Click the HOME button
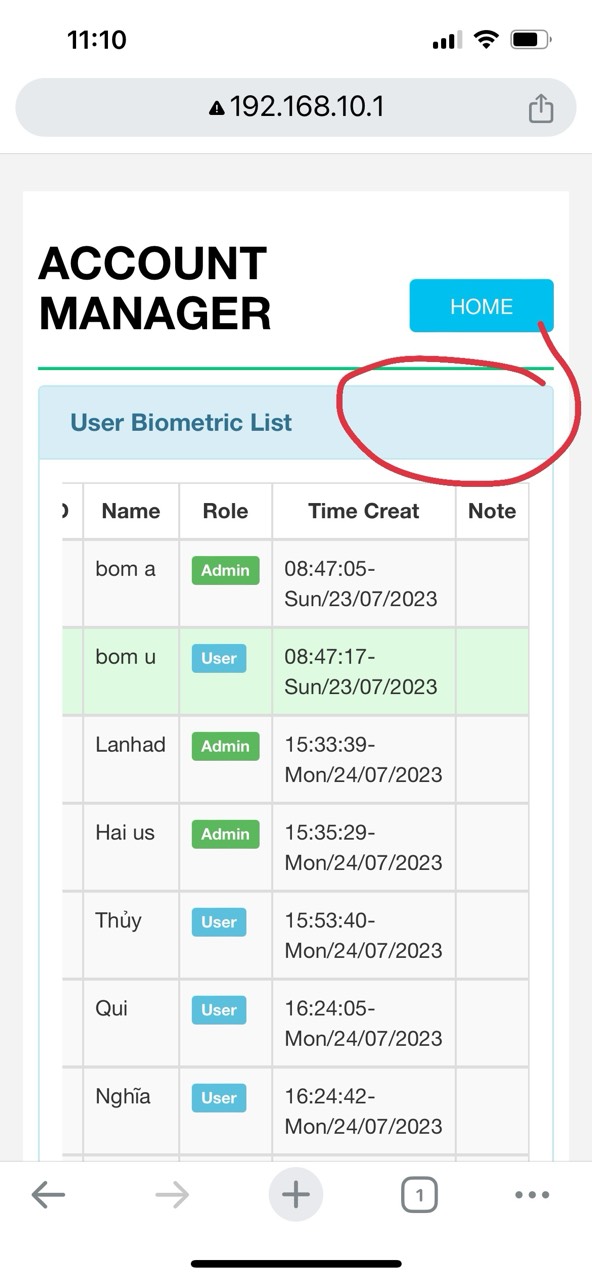Image resolution: width=592 pixels, height=1280 pixels. point(481,306)
